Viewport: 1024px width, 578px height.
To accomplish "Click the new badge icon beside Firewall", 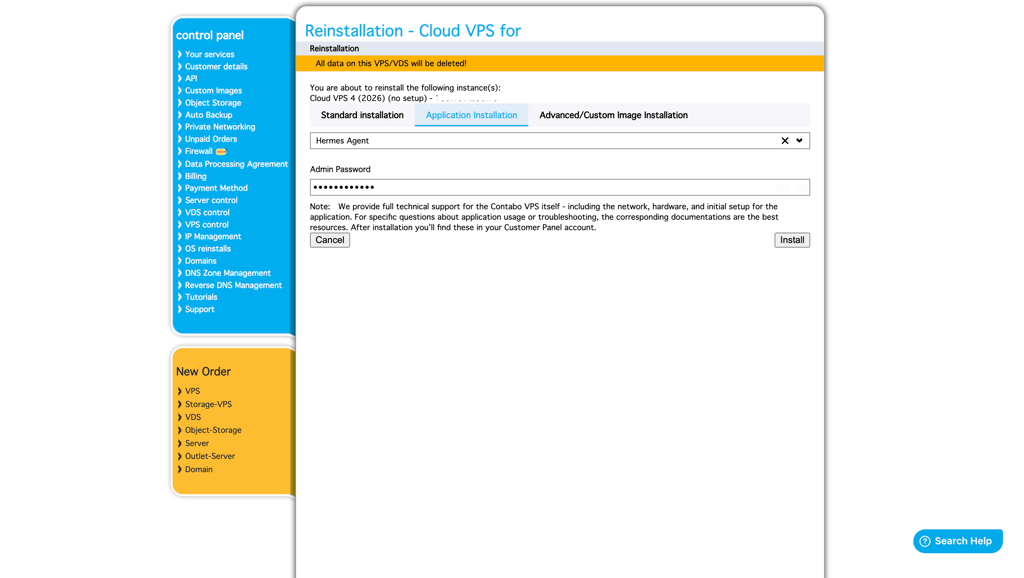I will pos(221,152).
